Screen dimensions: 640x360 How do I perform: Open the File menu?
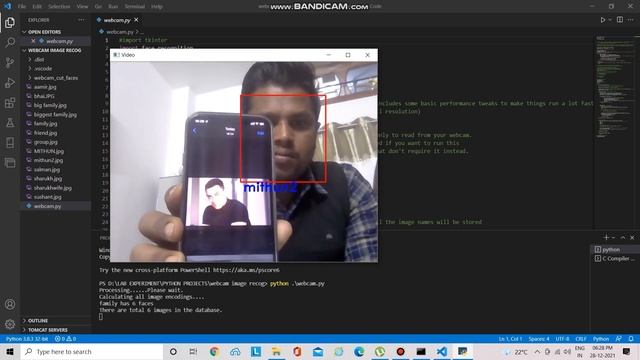(22, 7)
